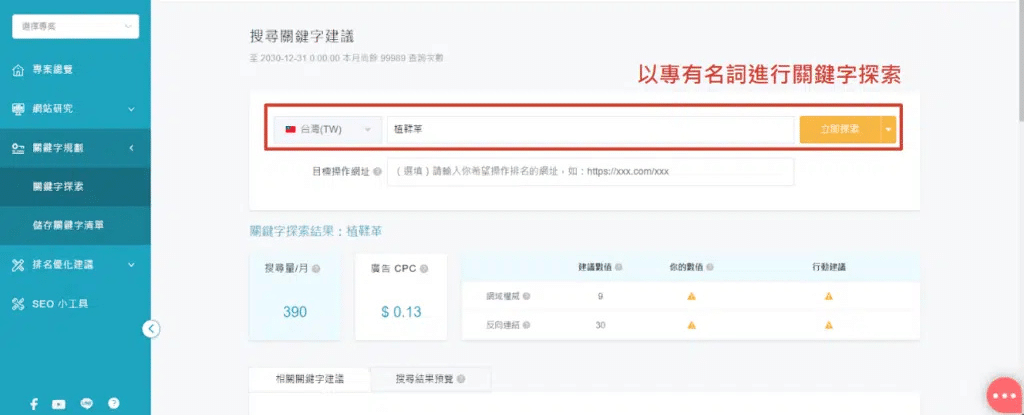Open the Facebook icon in sidebar footer

click(34, 404)
